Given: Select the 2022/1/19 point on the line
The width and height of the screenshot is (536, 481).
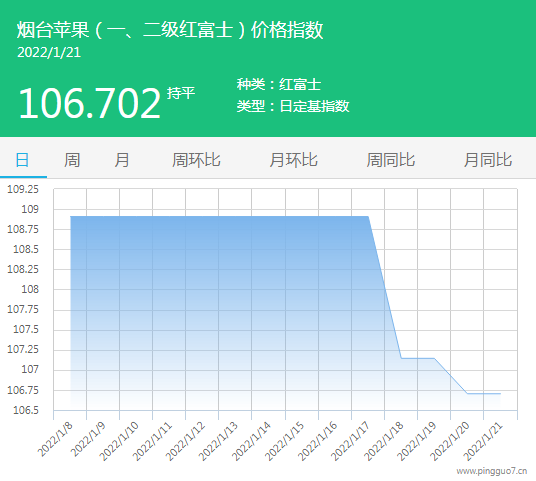Looking at the screenshot, I should point(434,358).
